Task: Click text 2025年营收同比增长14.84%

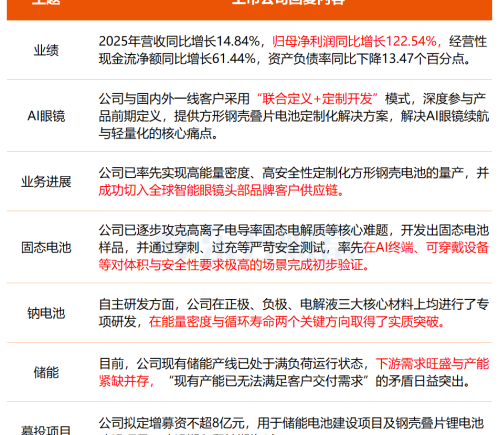Action: [x=179, y=41]
